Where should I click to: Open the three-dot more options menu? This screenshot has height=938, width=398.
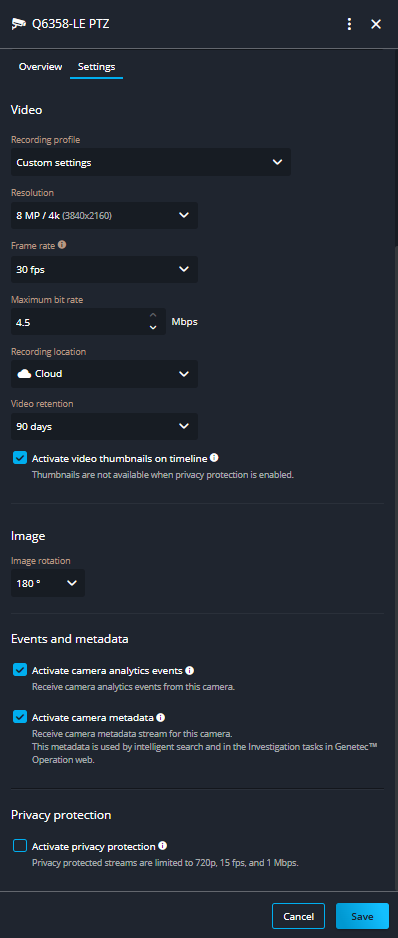(x=350, y=24)
